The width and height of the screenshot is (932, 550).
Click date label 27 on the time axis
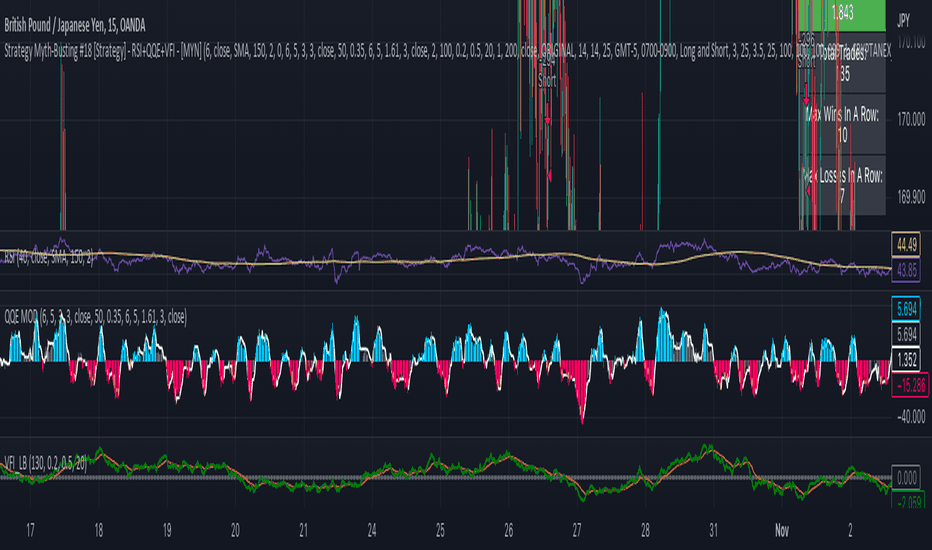577,530
